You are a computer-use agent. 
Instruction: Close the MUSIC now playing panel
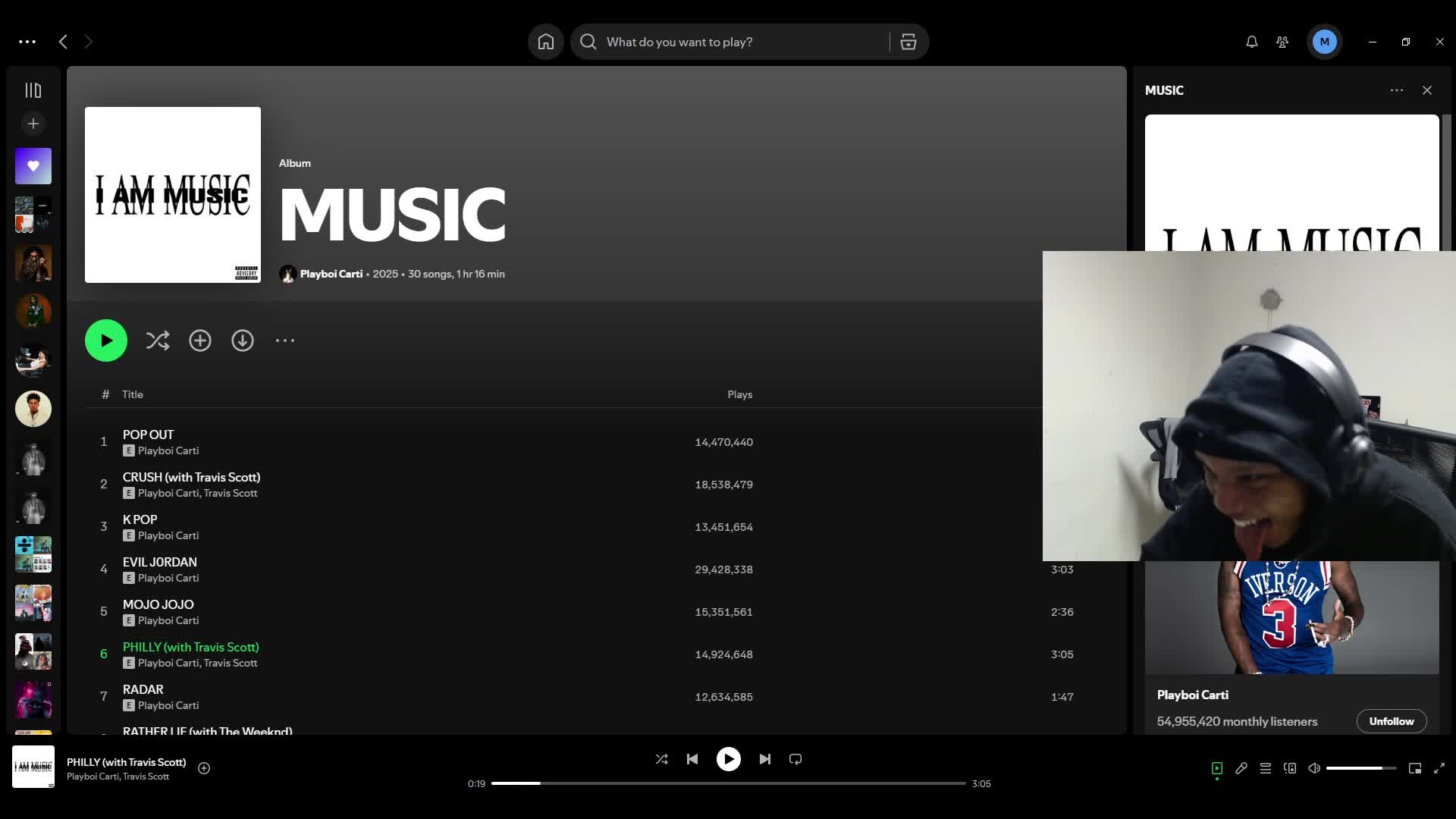click(x=1427, y=90)
